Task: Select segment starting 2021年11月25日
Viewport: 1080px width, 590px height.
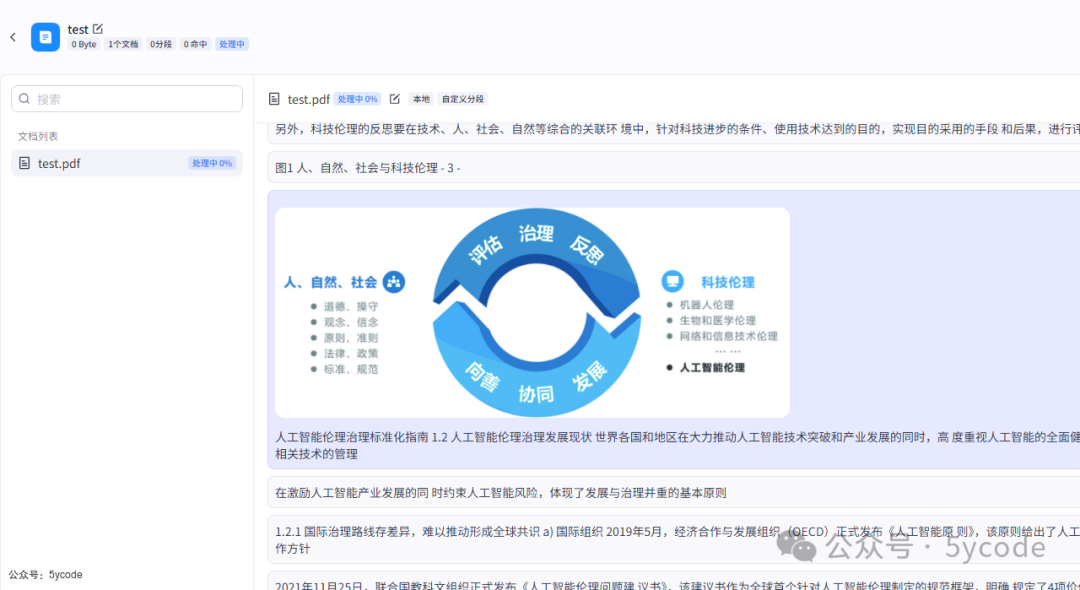Action: (674, 582)
